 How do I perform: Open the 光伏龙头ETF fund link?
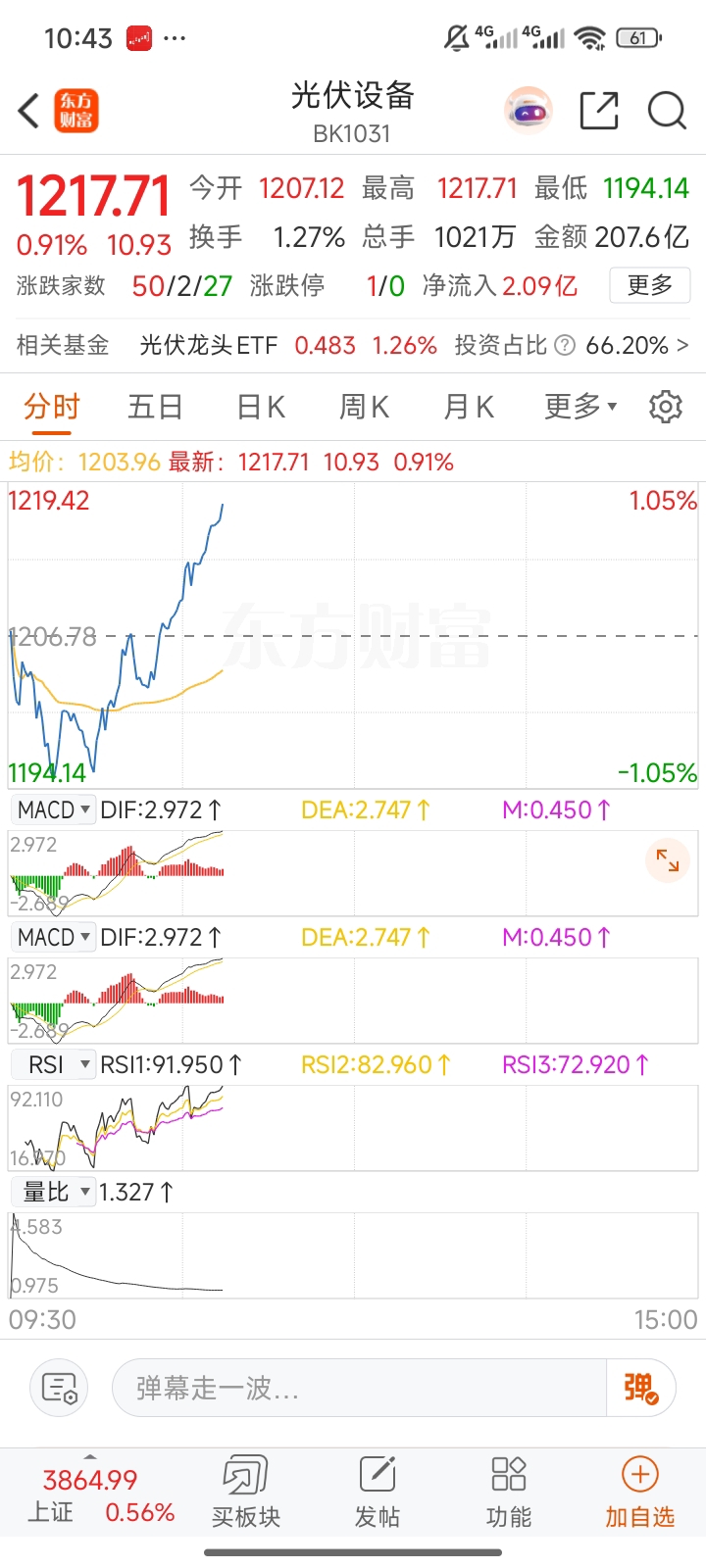(x=209, y=345)
